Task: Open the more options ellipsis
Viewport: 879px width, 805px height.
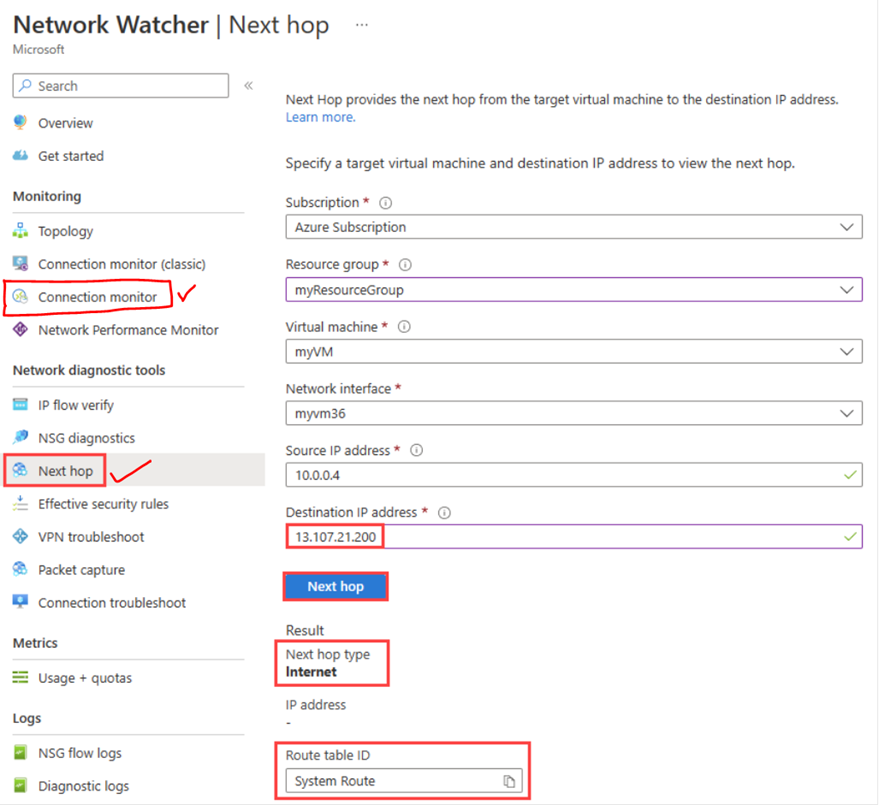Action: [x=362, y=25]
